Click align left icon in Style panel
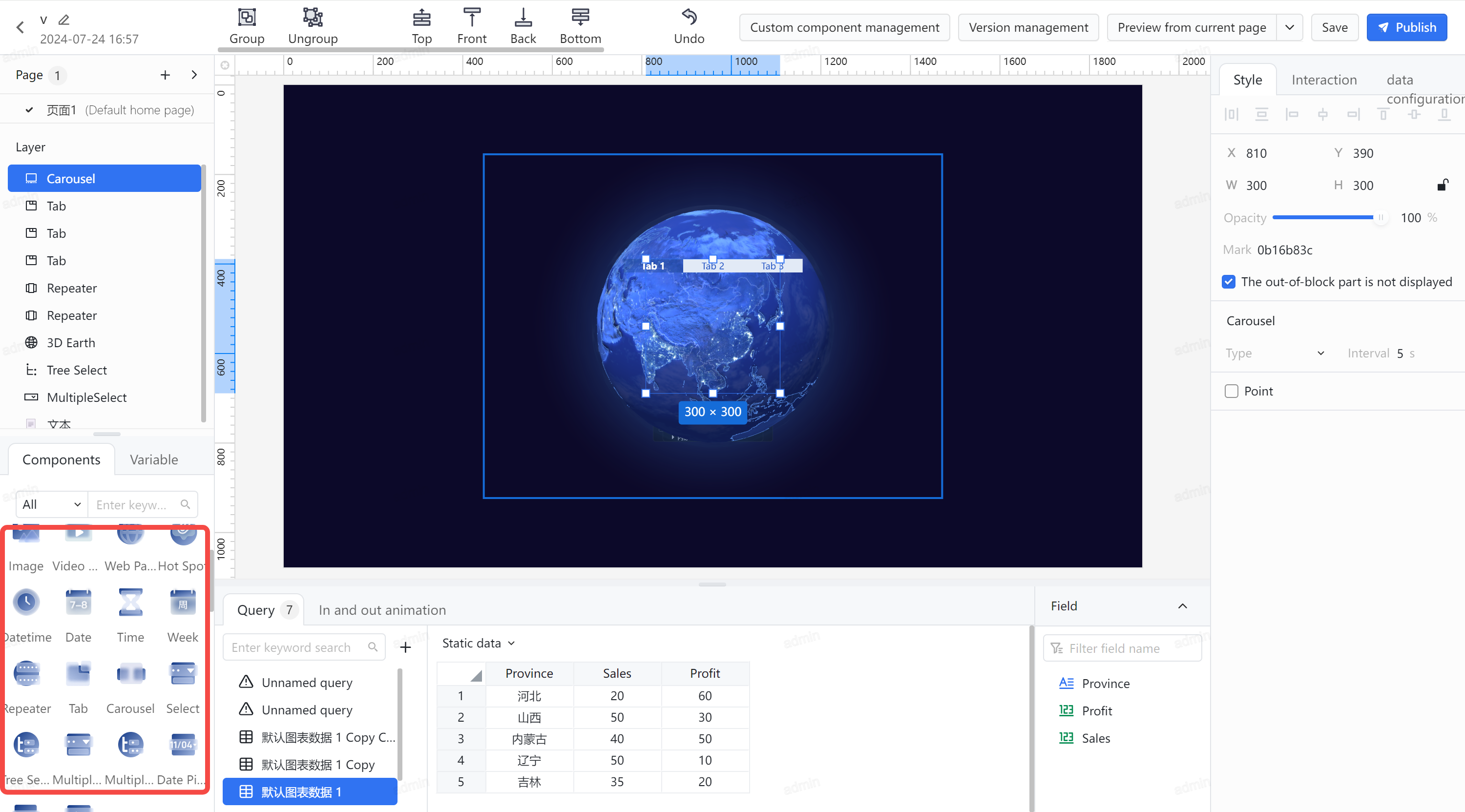Screen dimensions: 1465x812 point(1292,114)
